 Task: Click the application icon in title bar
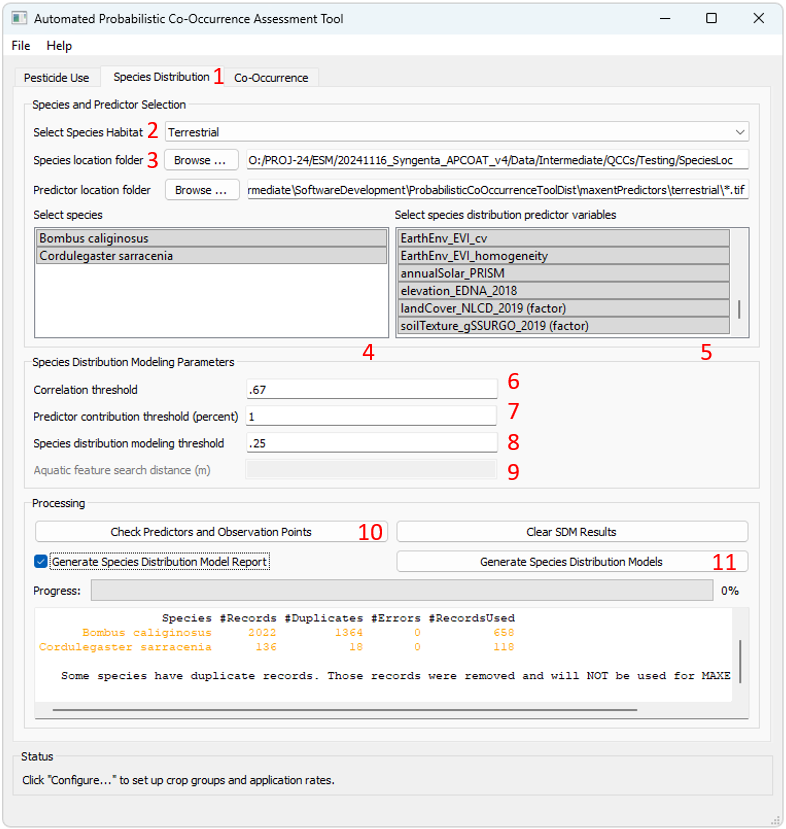[x=18, y=18]
